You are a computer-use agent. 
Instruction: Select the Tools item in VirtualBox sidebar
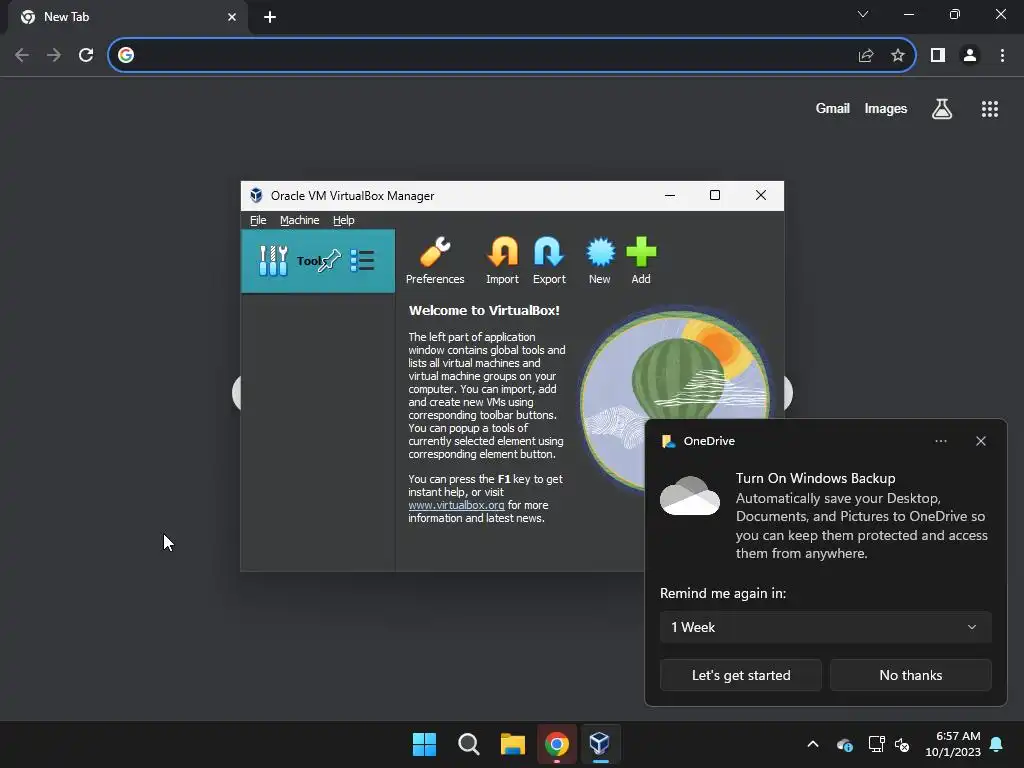(318, 261)
